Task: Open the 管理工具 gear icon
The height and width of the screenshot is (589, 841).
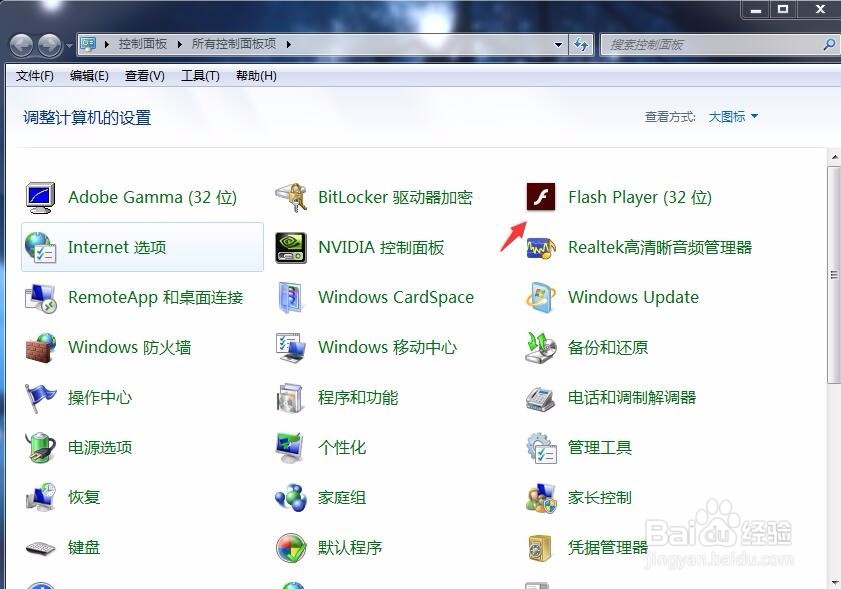Action: coord(541,447)
